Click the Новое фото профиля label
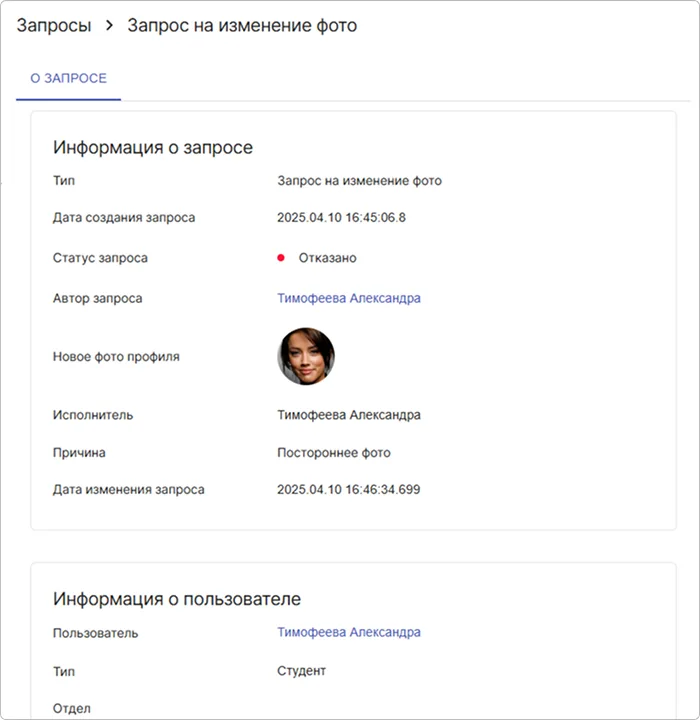The width and height of the screenshot is (700, 720). (x=116, y=357)
